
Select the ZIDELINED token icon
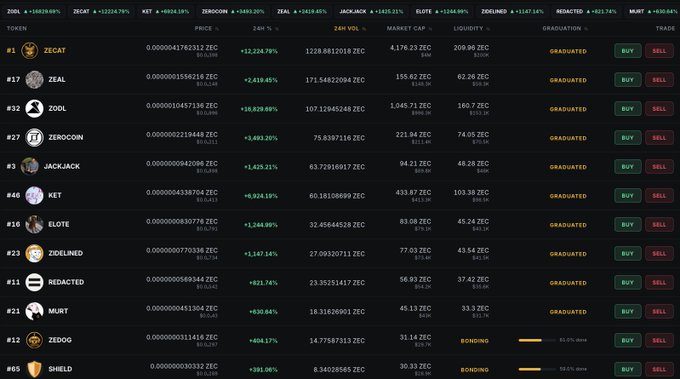coord(34,253)
